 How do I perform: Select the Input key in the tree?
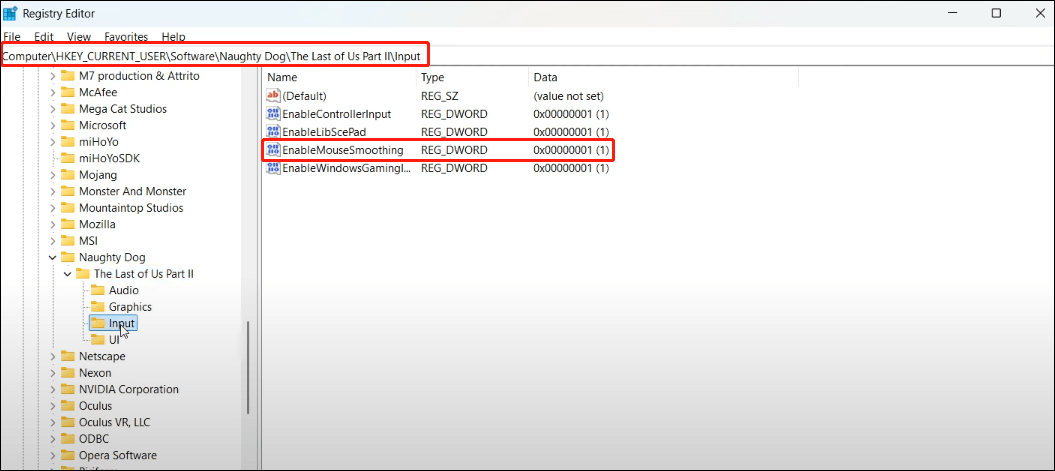pyautogui.click(x=122, y=324)
